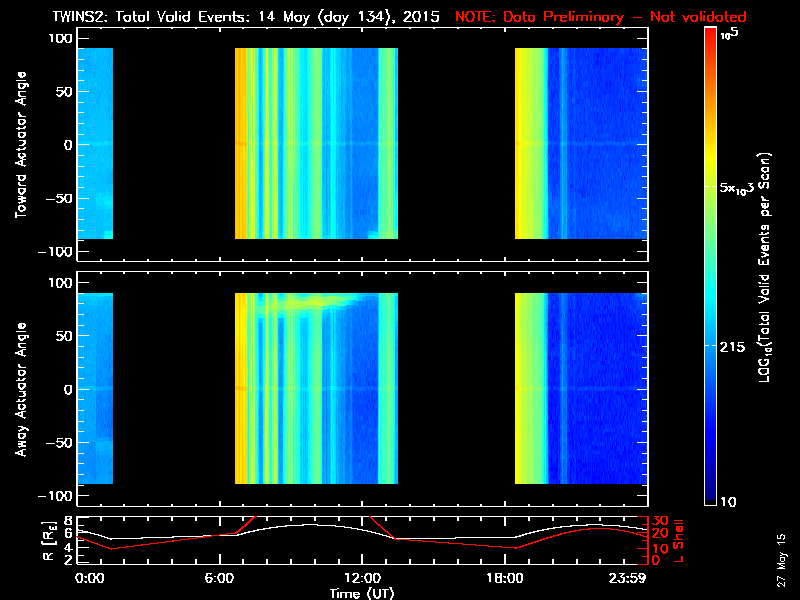Click the red 'L Shell' axis label
Viewport: 800px width, 600px height.
(x=679, y=540)
